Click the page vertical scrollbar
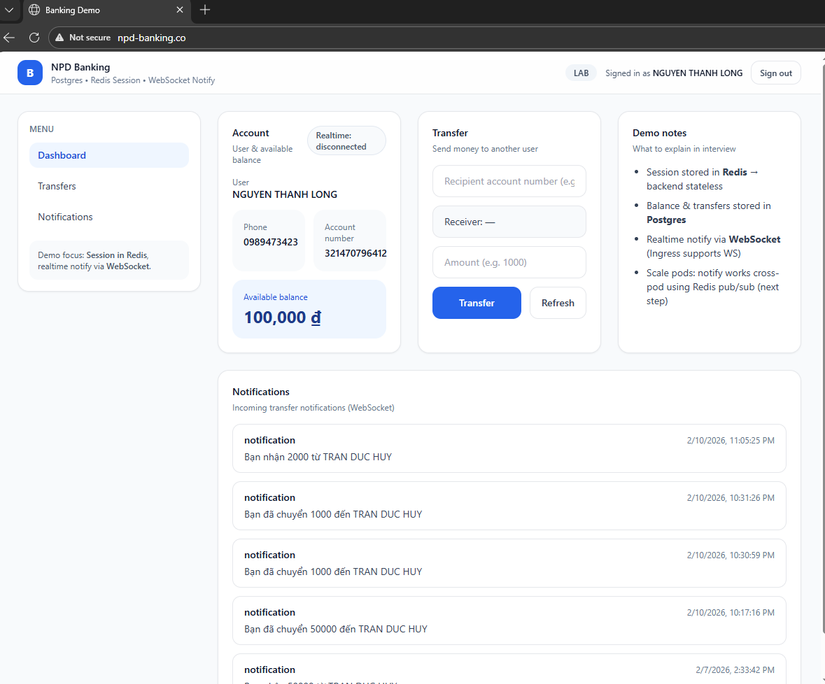 [x=822, y=347]
